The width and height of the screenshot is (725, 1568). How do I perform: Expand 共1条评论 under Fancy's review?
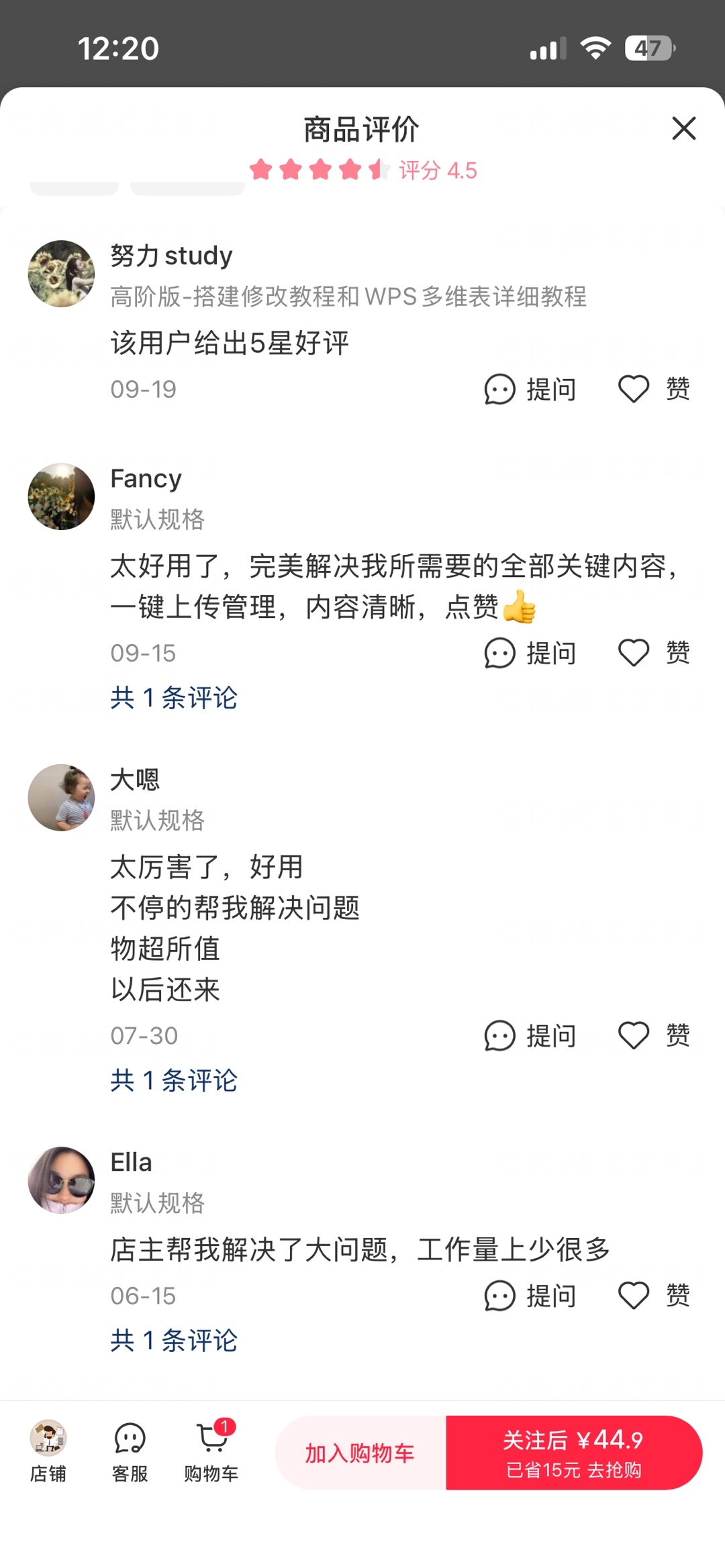(174, 698)
